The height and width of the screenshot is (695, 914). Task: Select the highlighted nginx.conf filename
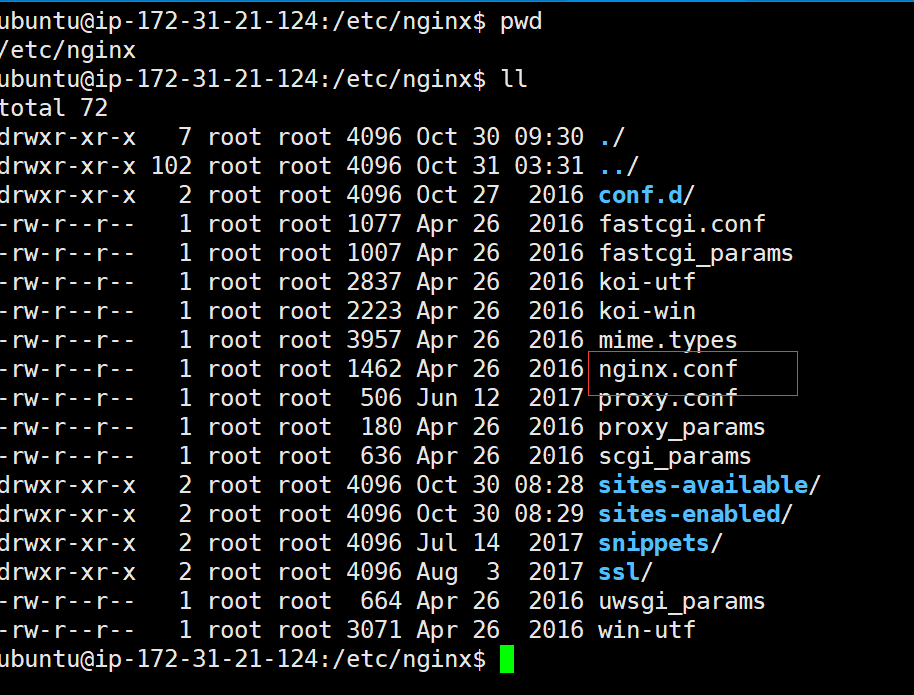click(x=667, y=368)
